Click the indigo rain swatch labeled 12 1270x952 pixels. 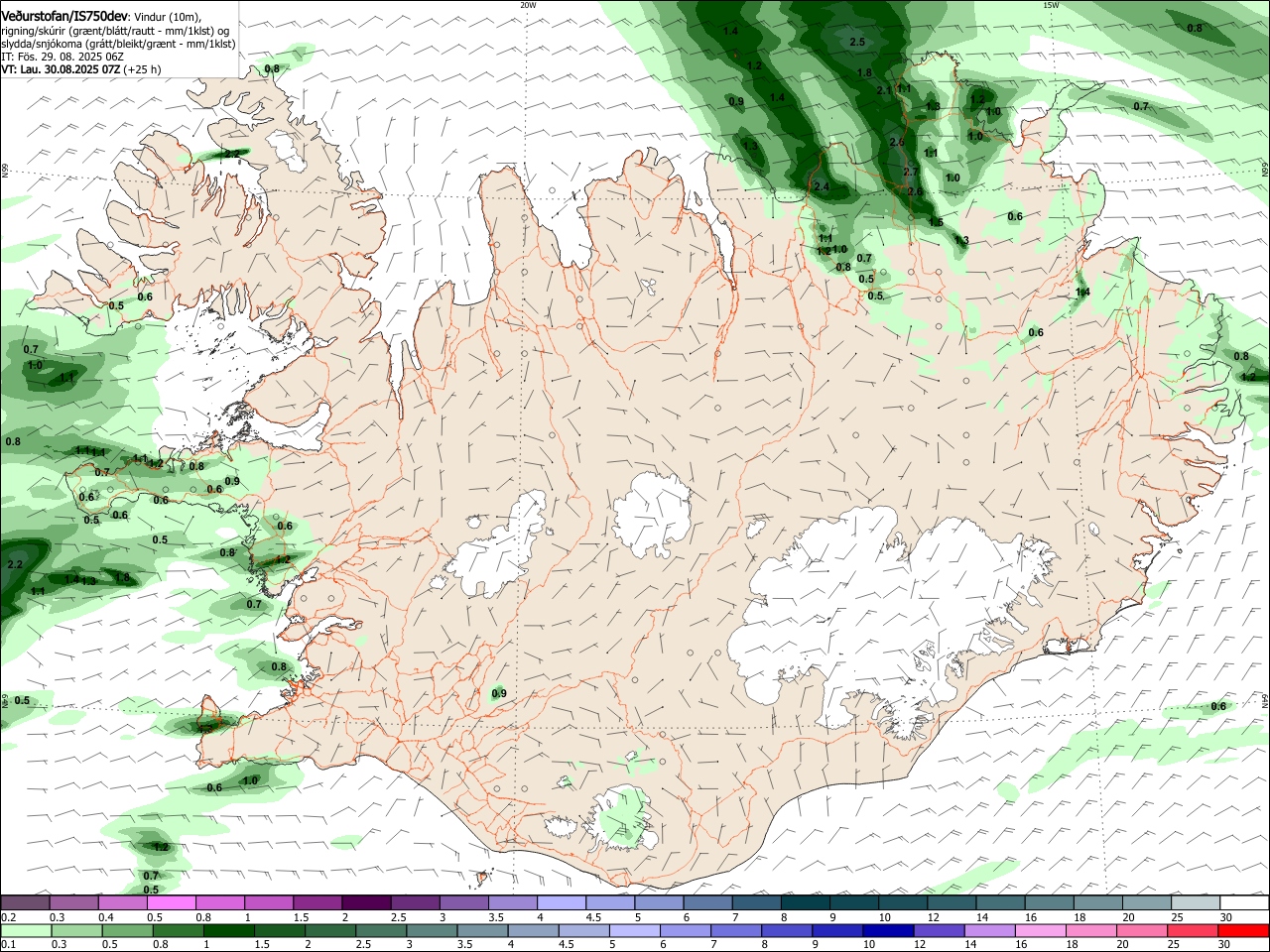[939, 930]
